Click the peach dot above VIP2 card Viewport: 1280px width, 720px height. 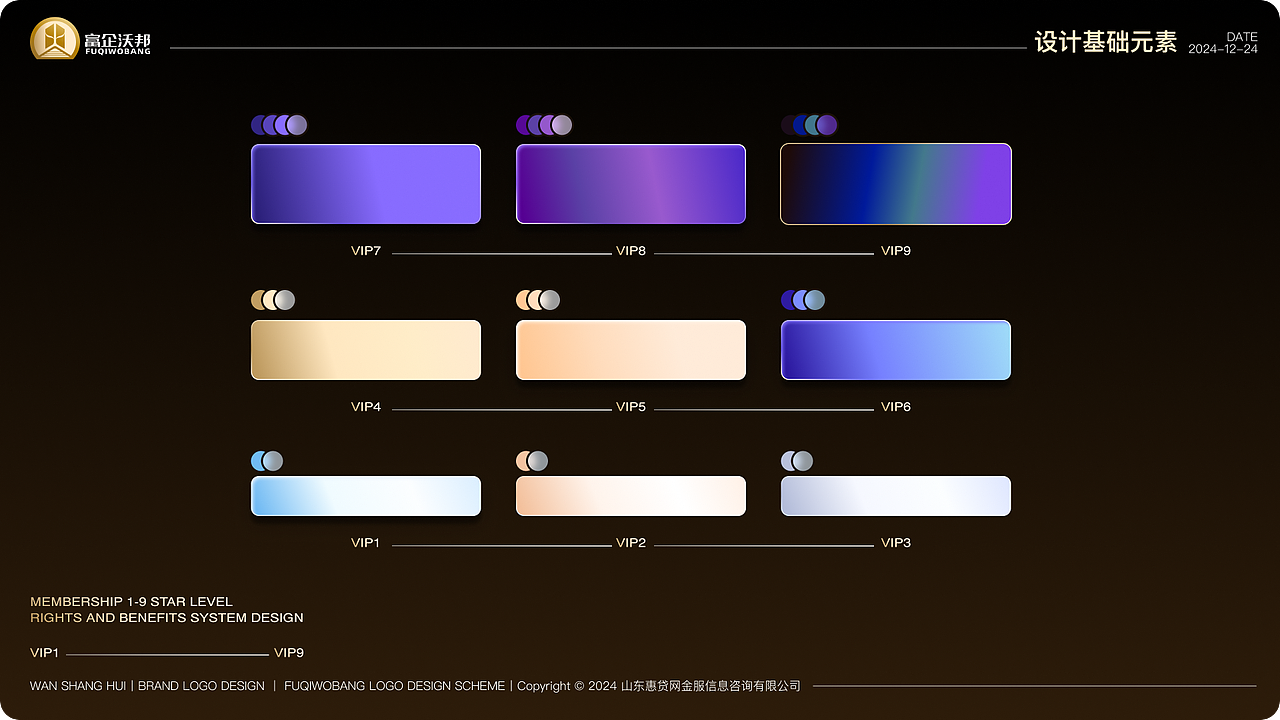coord(523,461)
